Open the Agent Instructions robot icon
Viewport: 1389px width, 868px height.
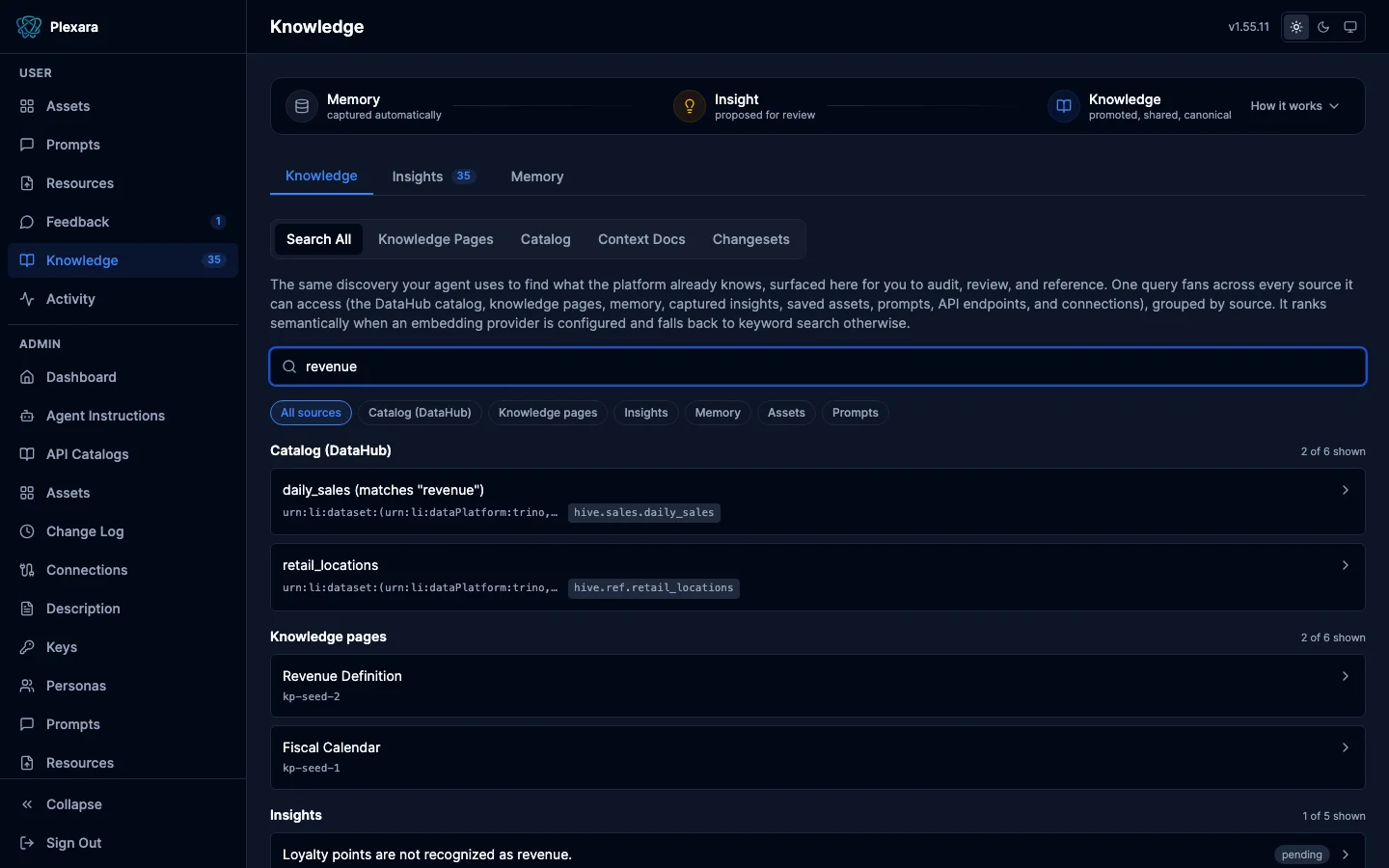(27, 416)
